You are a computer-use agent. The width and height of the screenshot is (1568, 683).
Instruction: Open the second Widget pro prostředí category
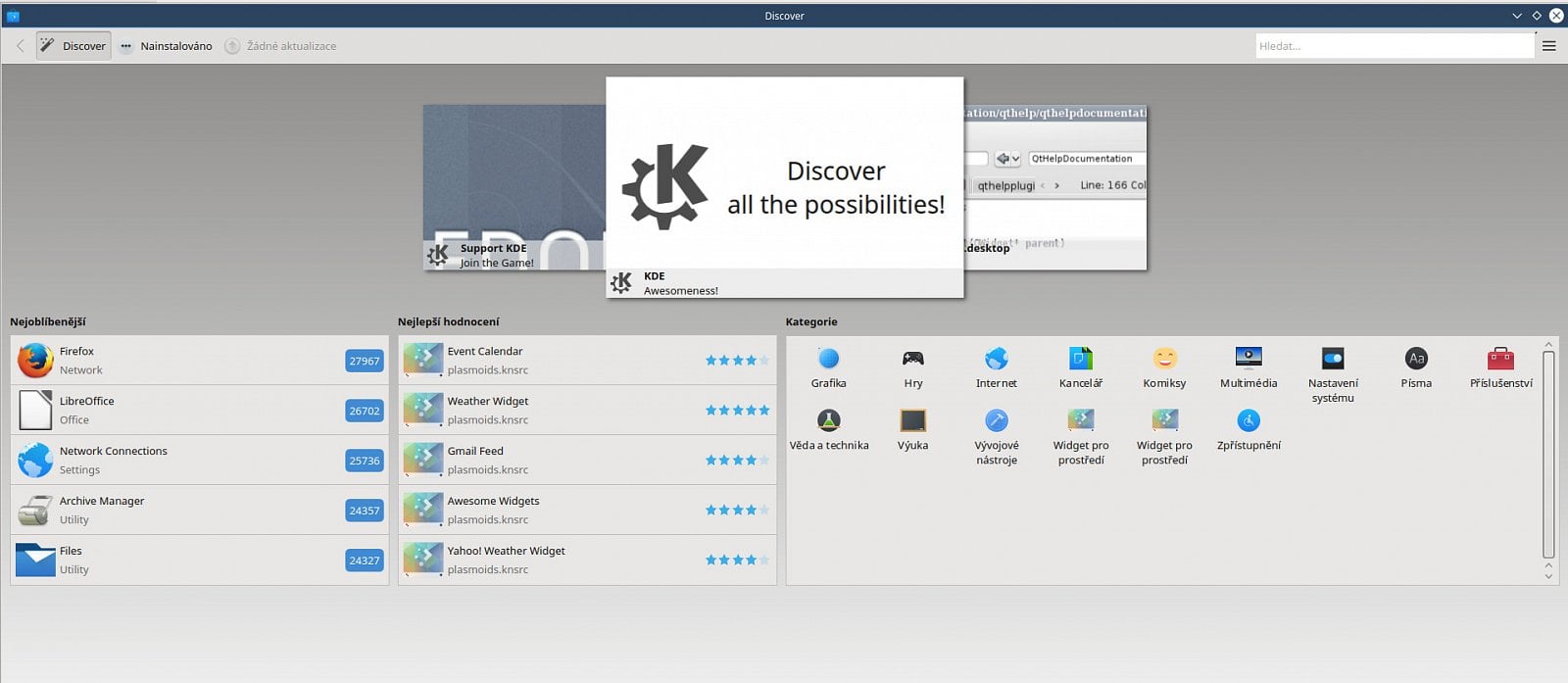(1164, 437)
